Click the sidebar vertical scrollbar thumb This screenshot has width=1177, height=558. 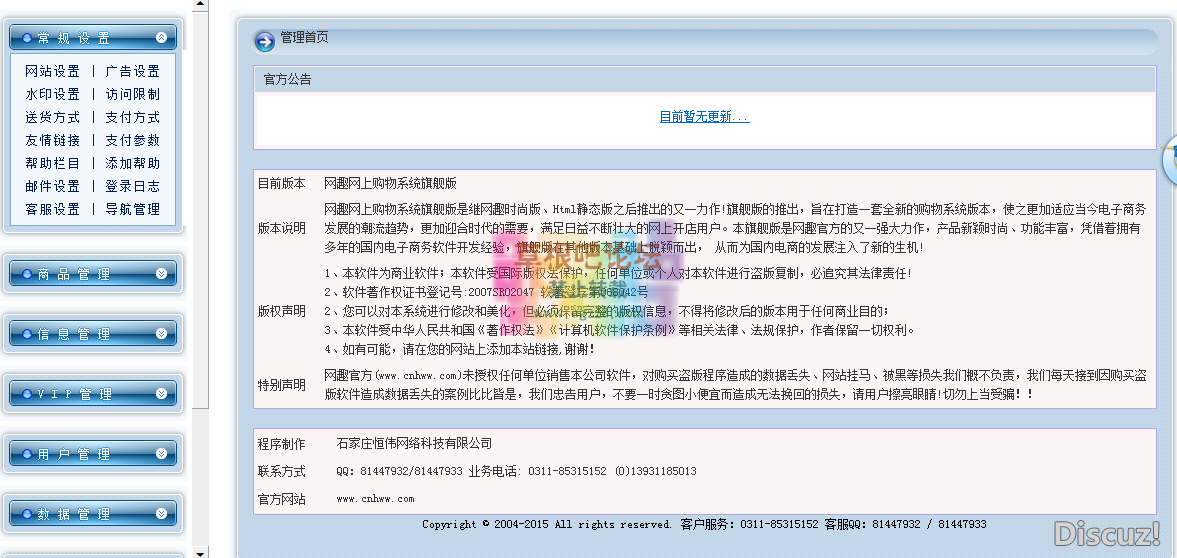click(x=200, y=210)
